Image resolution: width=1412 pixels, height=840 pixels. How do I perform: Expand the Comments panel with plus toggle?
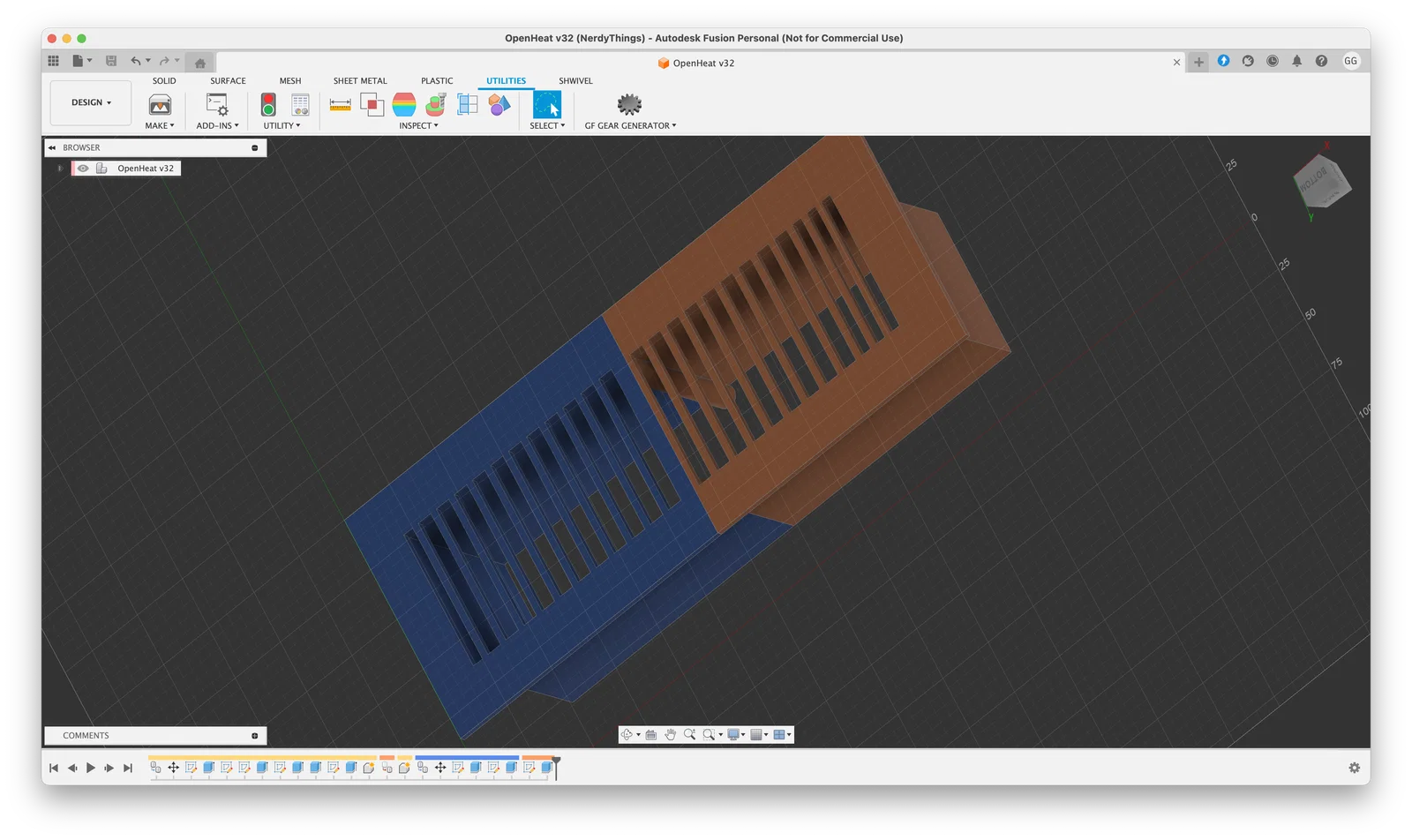255,736
